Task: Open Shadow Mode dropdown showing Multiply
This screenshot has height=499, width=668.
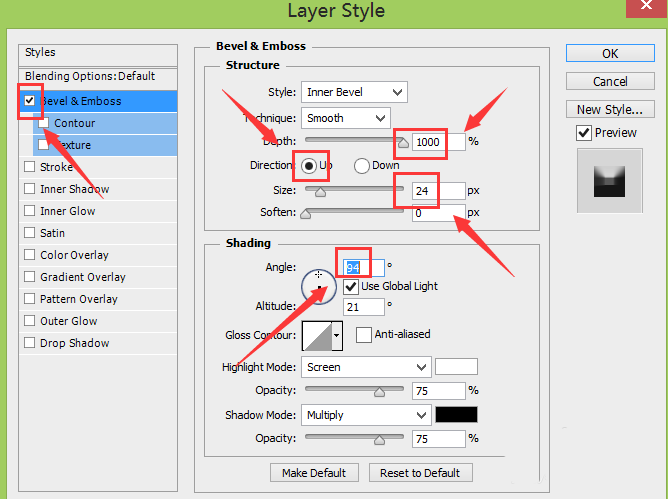Action: point(366,415)
